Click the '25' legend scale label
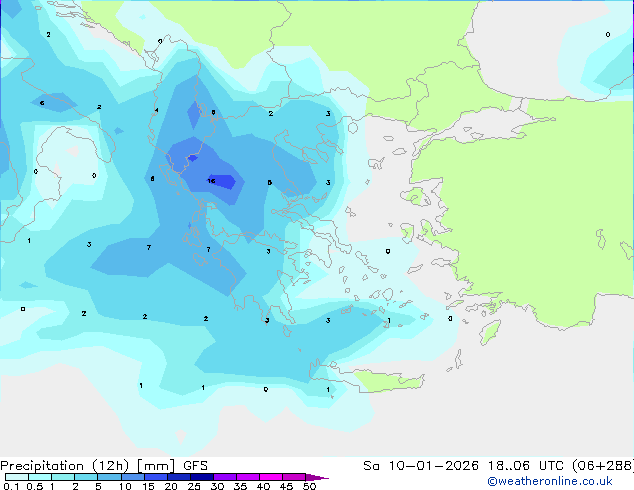Image resolution: width=634 pixels, height=490 pixels. (194, 486)
